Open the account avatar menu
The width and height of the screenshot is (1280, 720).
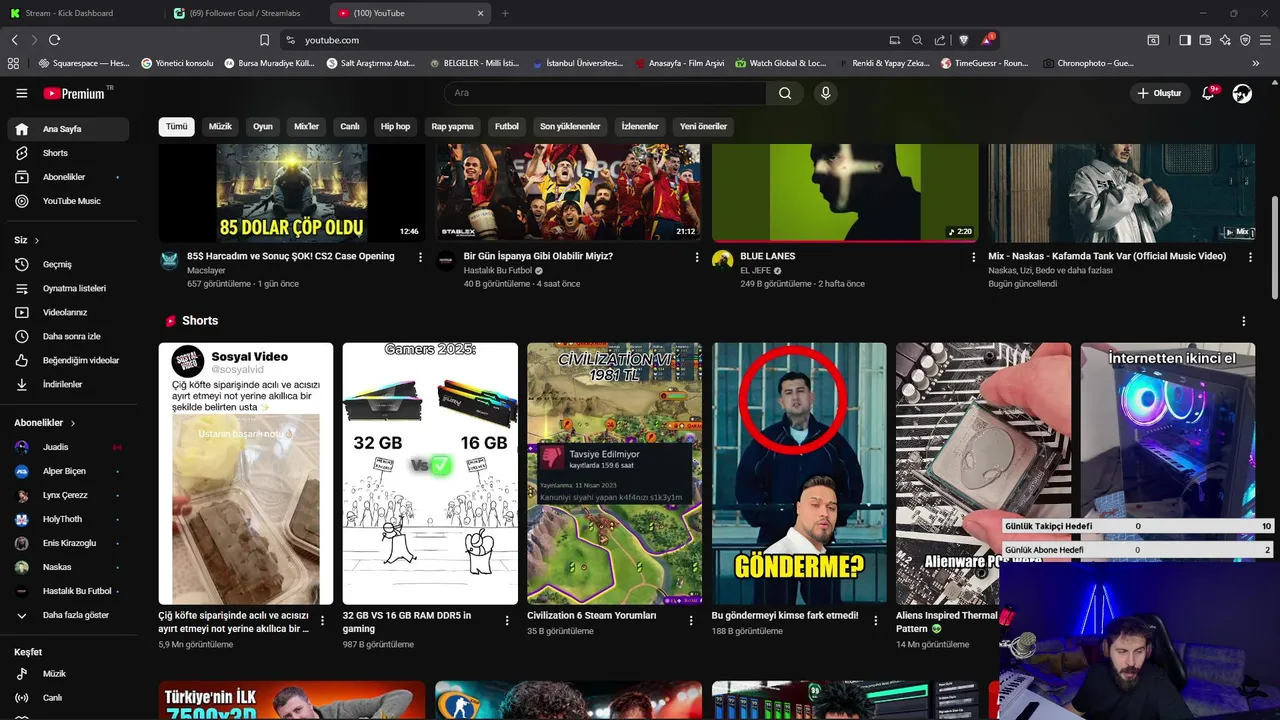pos(1242,93)
